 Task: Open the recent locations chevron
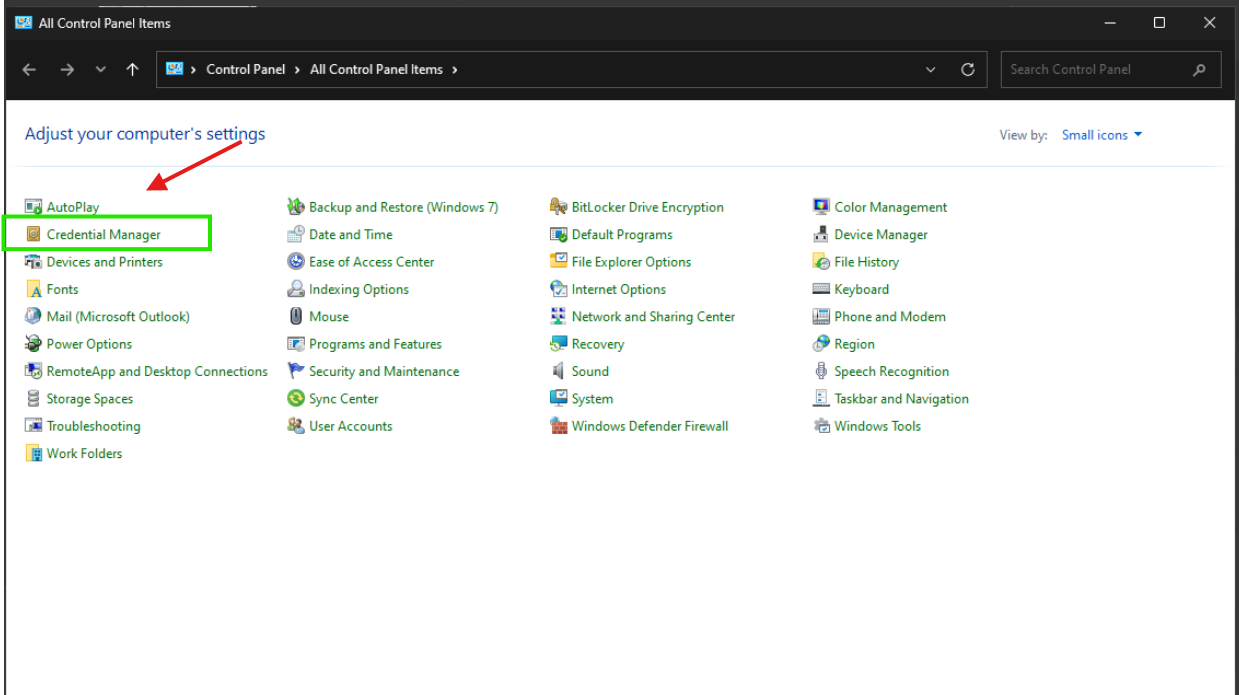[x=100, y=70]
